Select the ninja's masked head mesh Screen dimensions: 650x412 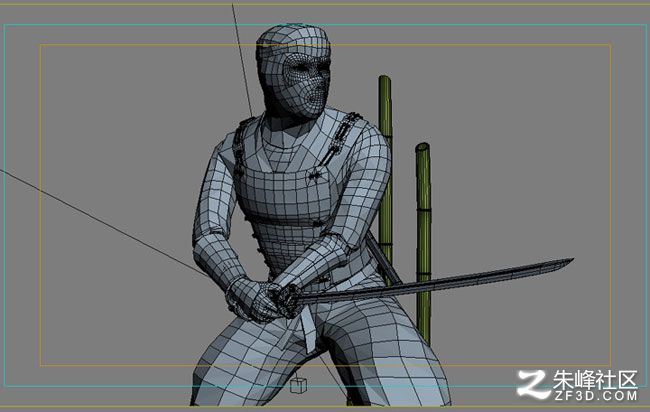[294, 71]
